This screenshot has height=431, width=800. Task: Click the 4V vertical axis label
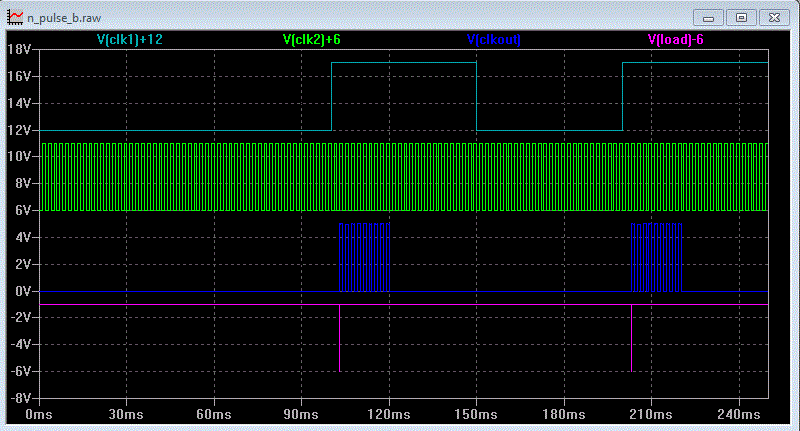[23, 238]
